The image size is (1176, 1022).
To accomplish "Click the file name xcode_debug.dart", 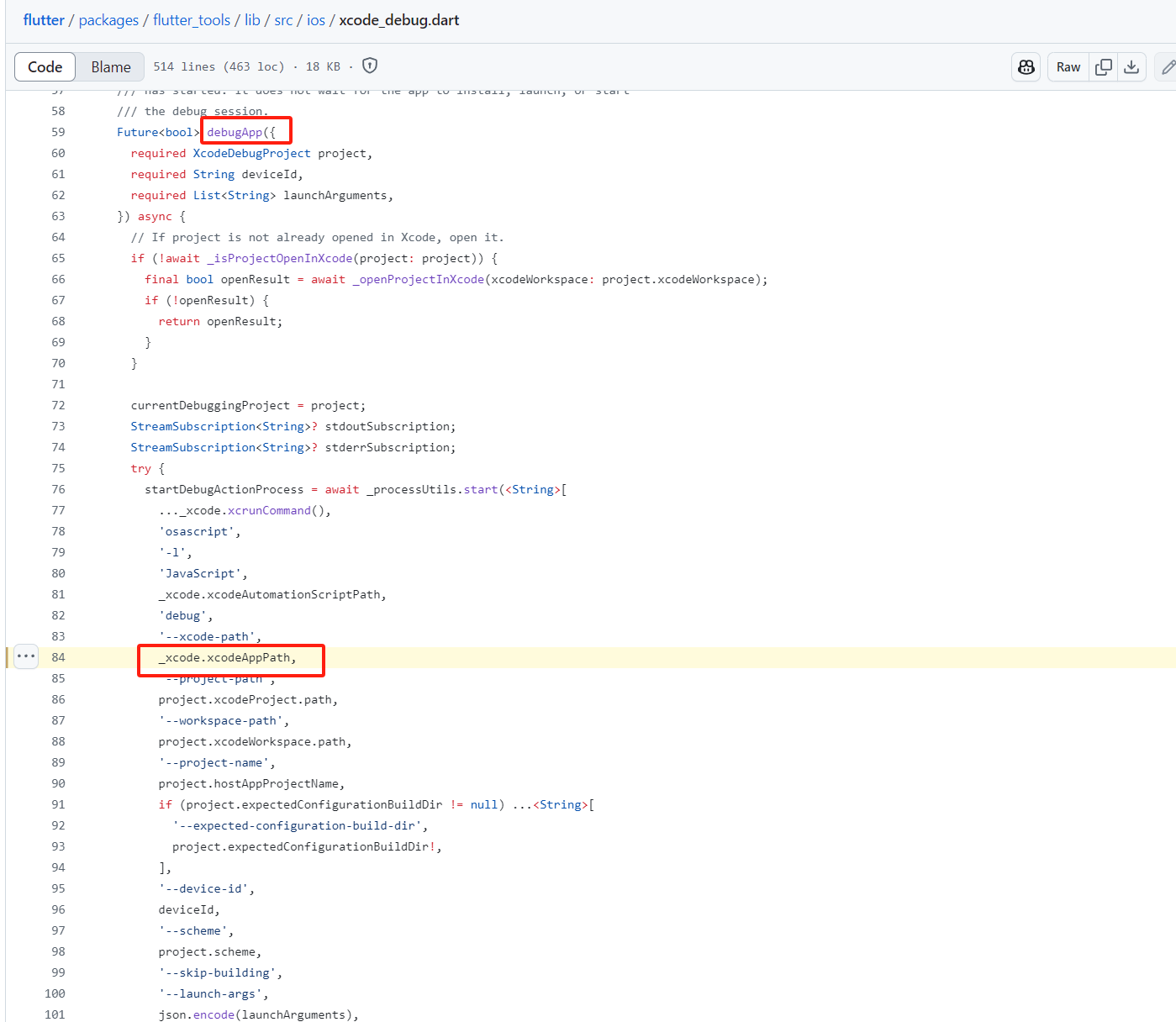I will [399, 20].
